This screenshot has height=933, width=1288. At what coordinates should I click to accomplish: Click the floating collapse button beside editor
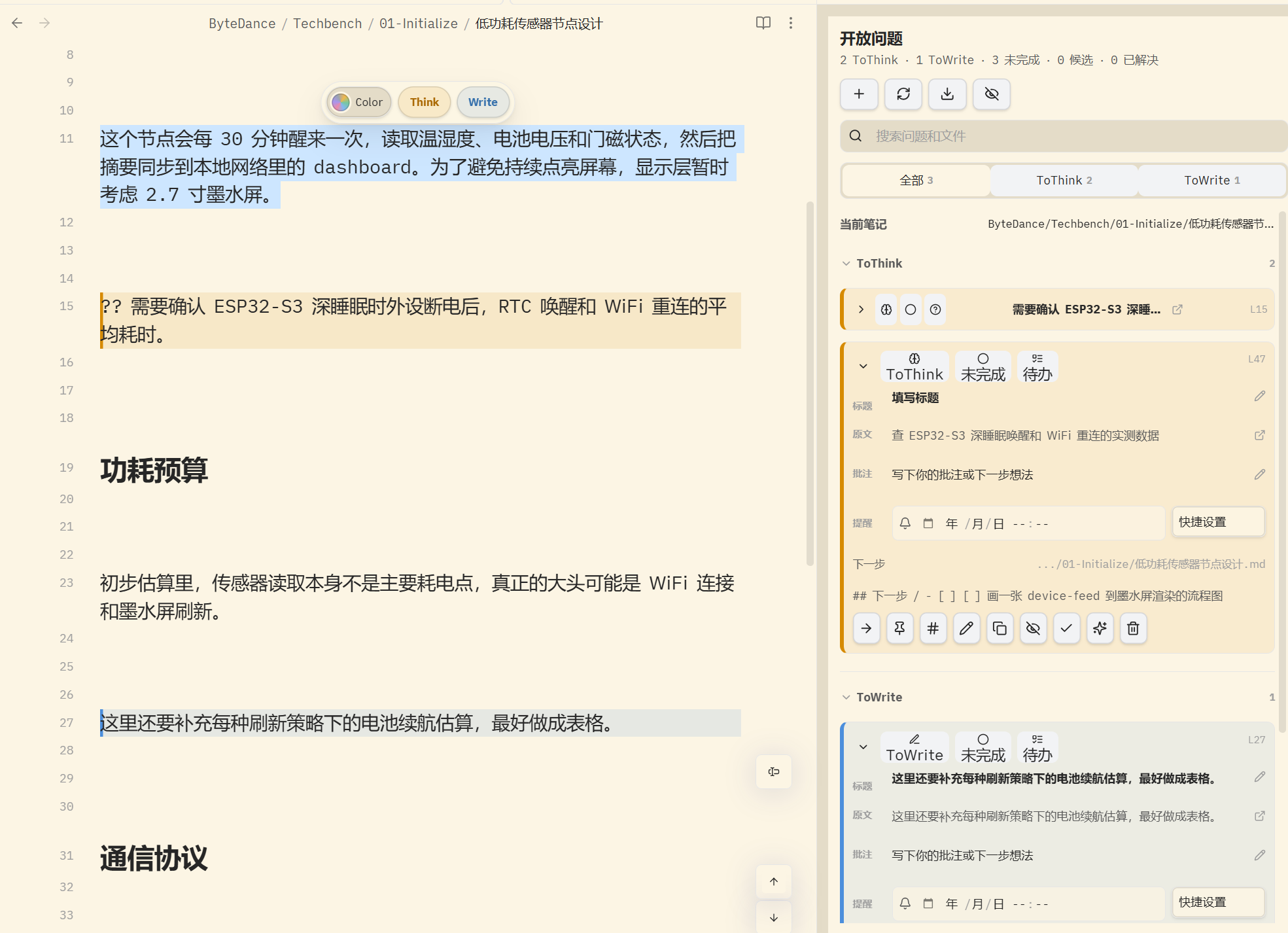[774, 772]
